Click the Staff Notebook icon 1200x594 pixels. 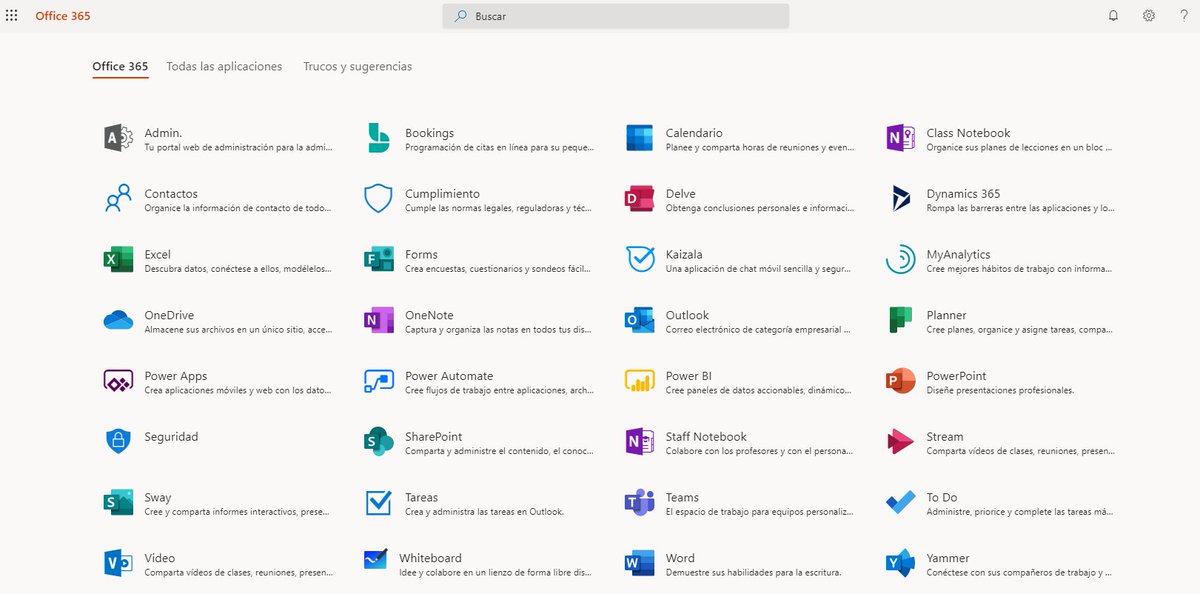[x=639, y=442]
